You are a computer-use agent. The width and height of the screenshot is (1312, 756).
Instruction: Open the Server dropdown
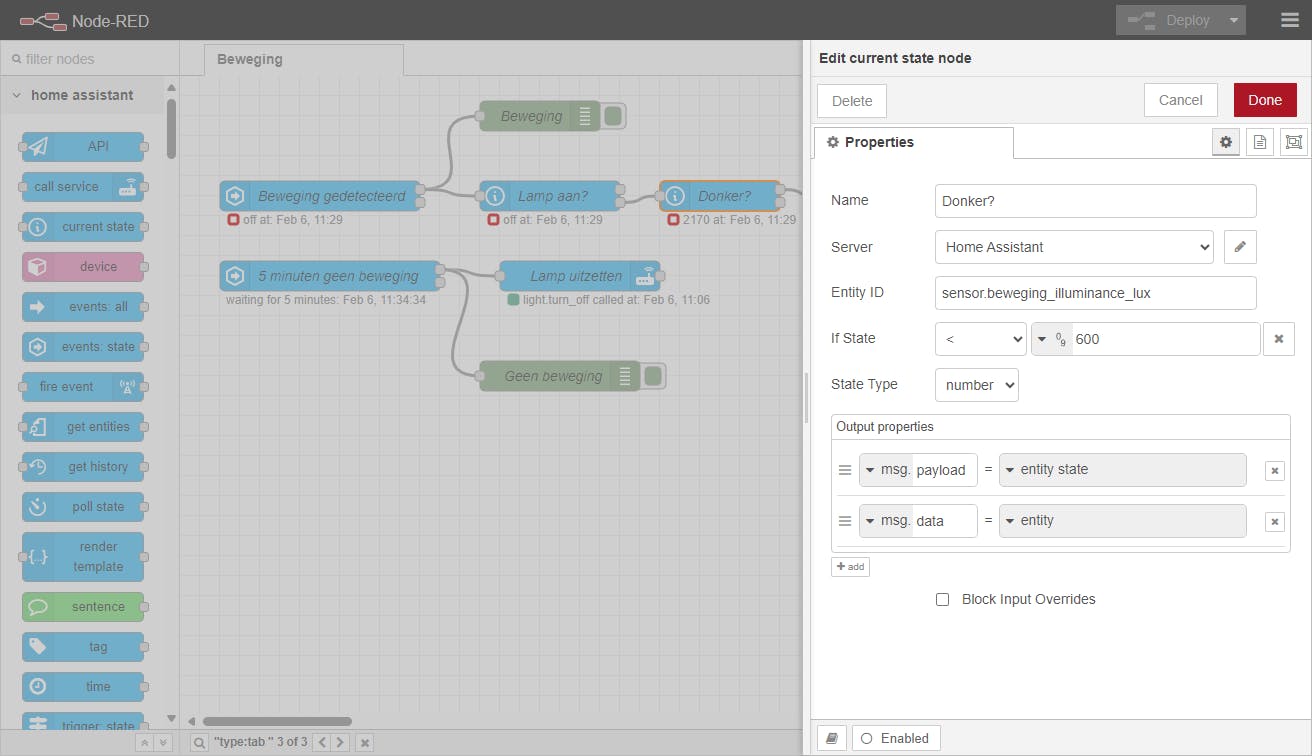pyautogui.click(x=1074, y=247)
